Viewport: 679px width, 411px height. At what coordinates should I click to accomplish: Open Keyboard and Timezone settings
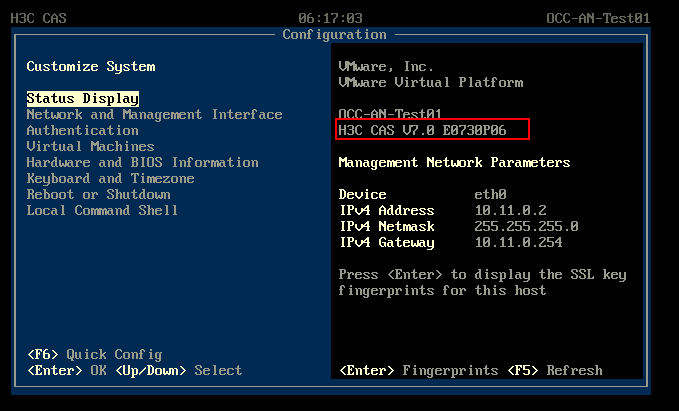(x=110, y=179)
